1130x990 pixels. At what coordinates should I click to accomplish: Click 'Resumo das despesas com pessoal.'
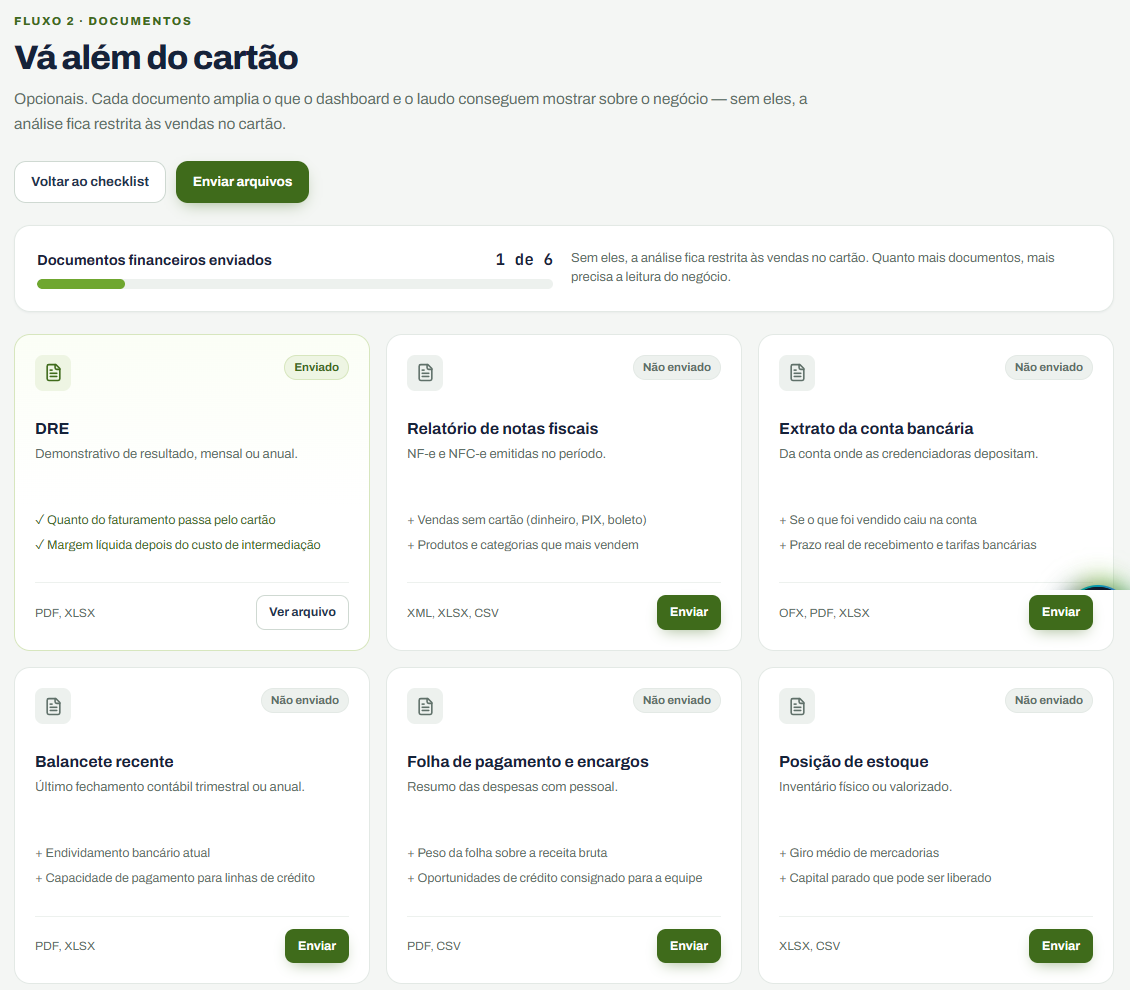click(512, 787)
